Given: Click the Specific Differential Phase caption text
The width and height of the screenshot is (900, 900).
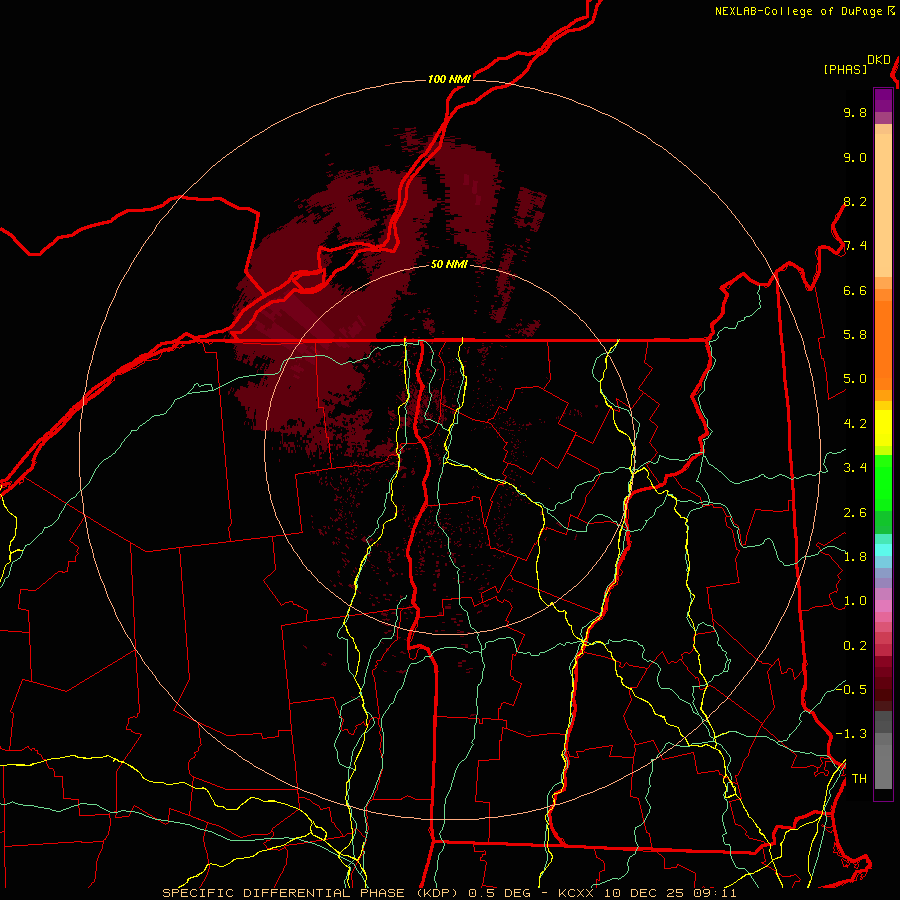Looking at the screenshot, I should [449, 893].
